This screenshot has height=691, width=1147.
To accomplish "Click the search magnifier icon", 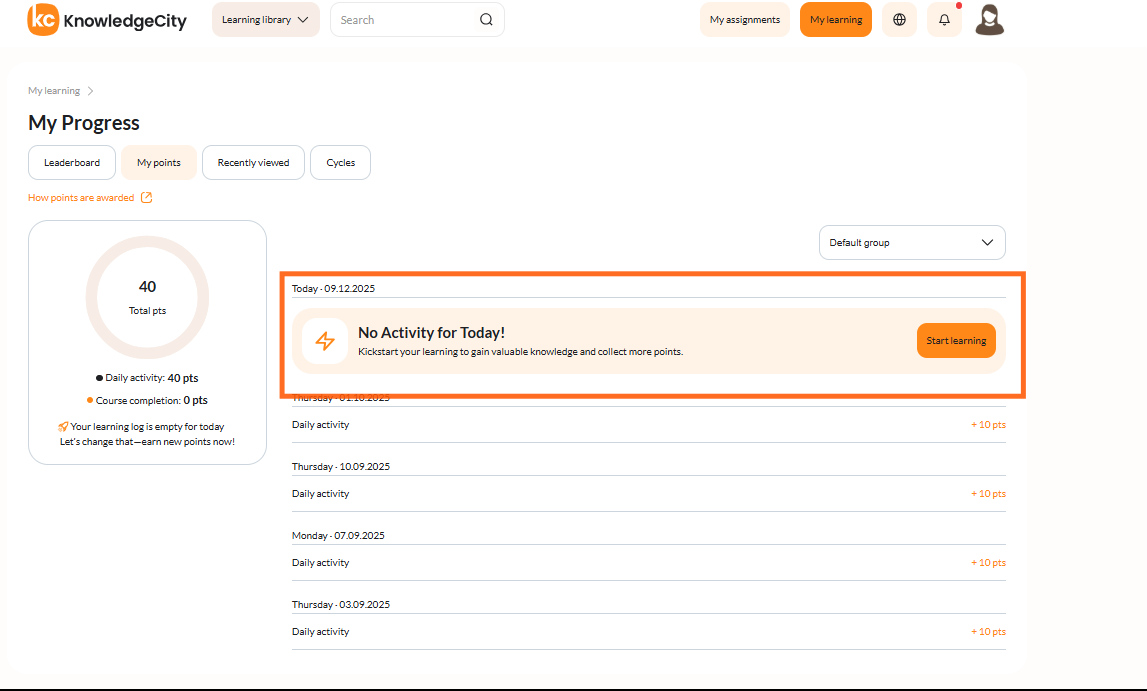I will click(x=486, y=20).
